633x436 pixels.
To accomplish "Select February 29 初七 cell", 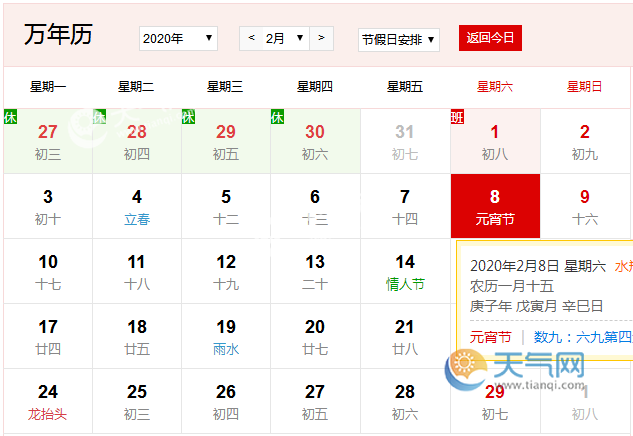I will (495, 401).
